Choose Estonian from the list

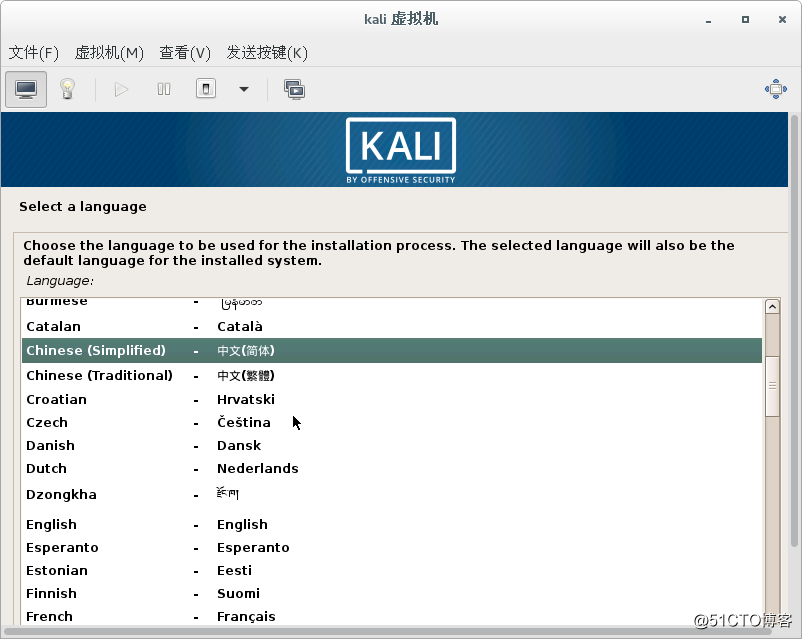click(392, 570)
